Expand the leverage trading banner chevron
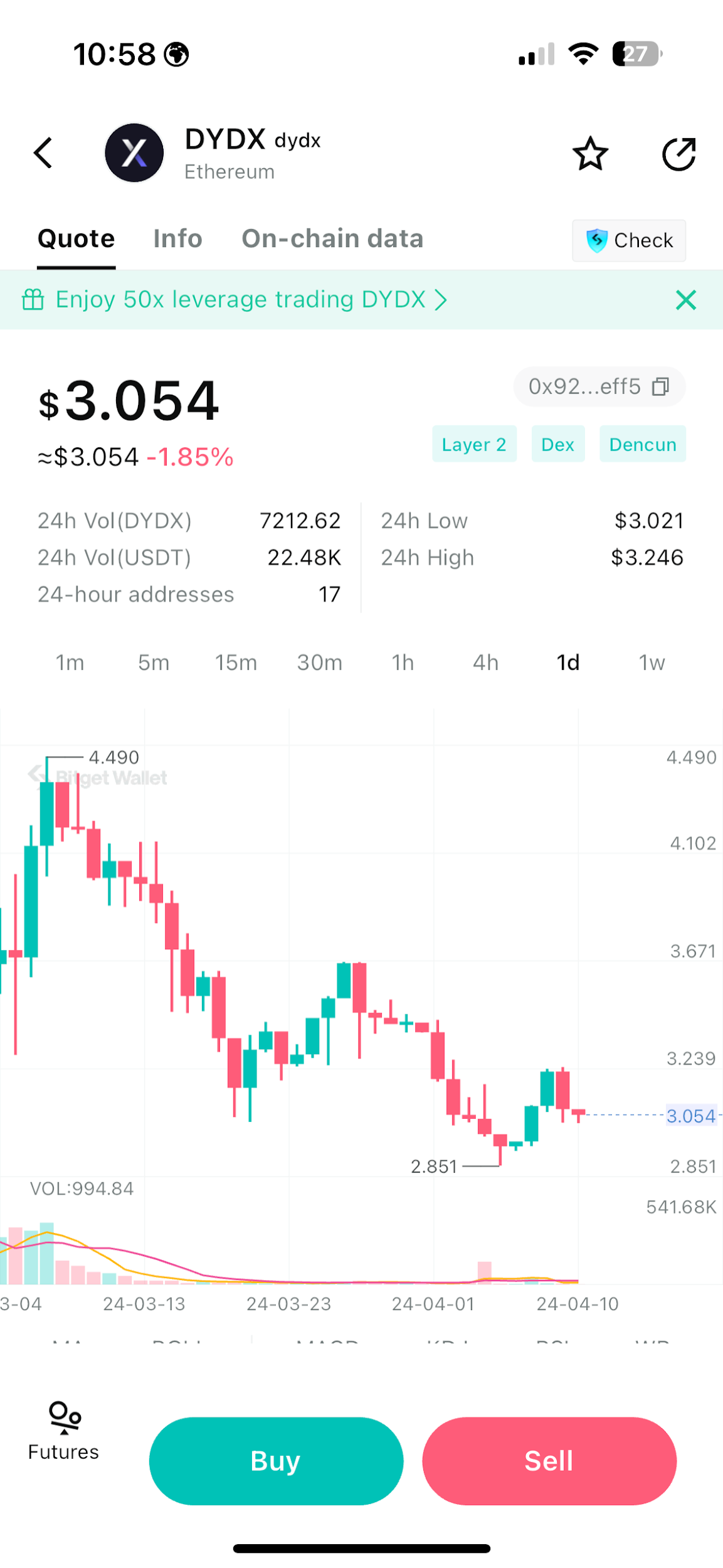This screenshot has width=723, height=1568. click(441, 300)
